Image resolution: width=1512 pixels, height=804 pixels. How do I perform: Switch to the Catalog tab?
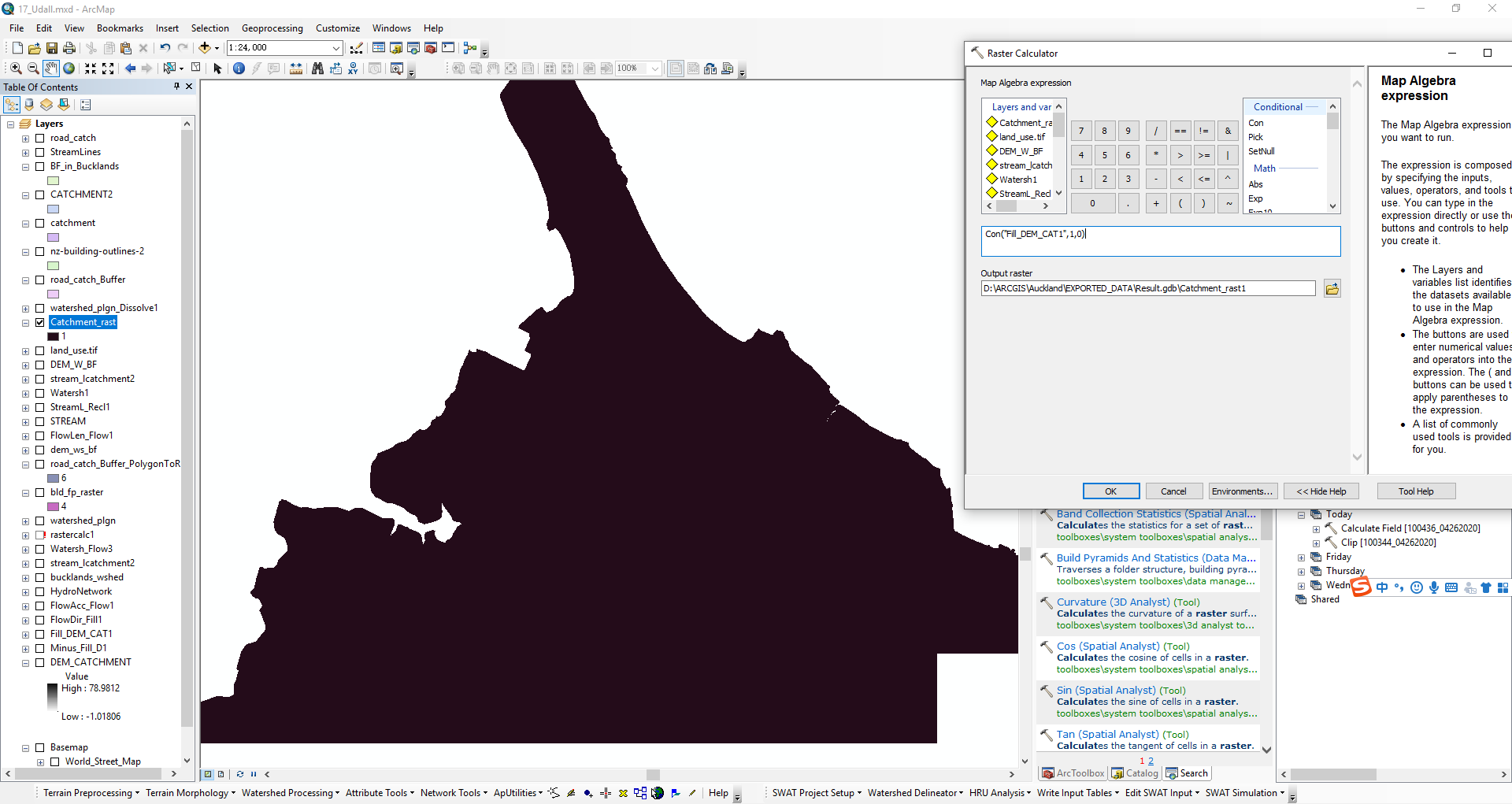coord(1135,773)
